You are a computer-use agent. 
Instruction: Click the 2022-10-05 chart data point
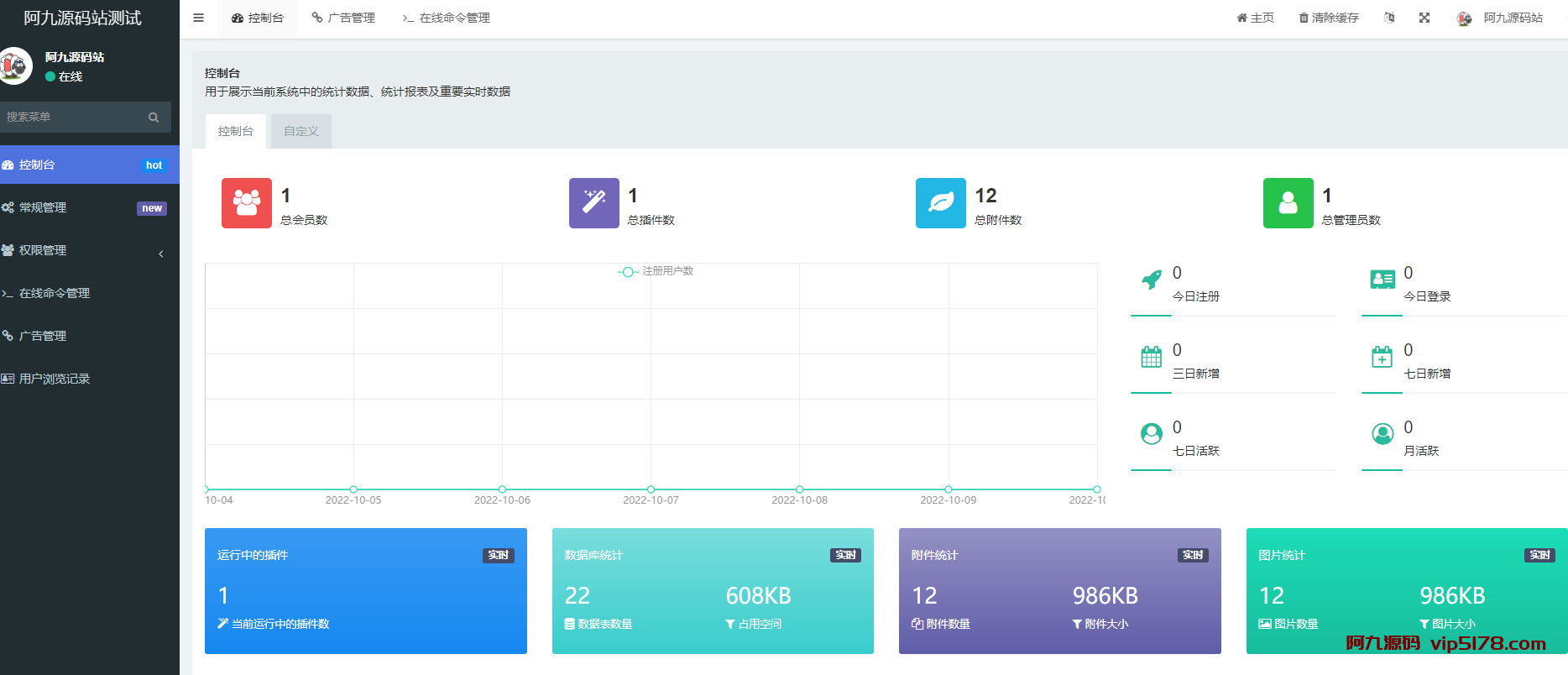[353, 489]
